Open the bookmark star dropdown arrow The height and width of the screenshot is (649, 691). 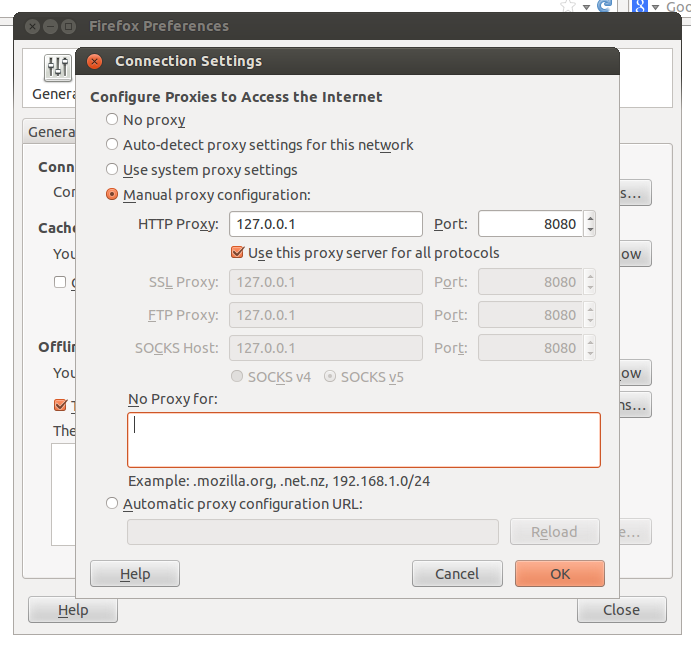tap(586, 7)
